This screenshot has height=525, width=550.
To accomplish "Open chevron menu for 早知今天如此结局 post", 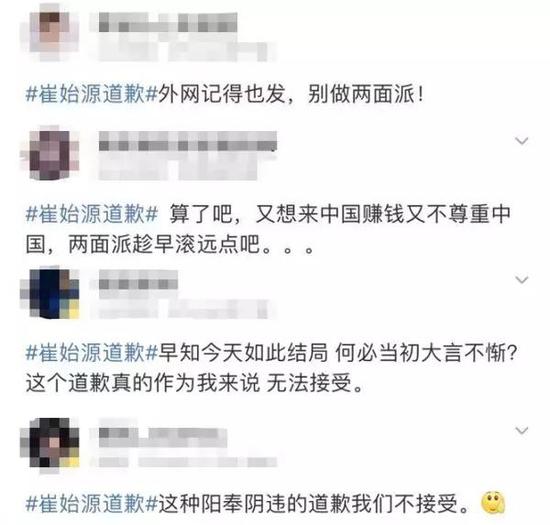I will coord(522,280).
